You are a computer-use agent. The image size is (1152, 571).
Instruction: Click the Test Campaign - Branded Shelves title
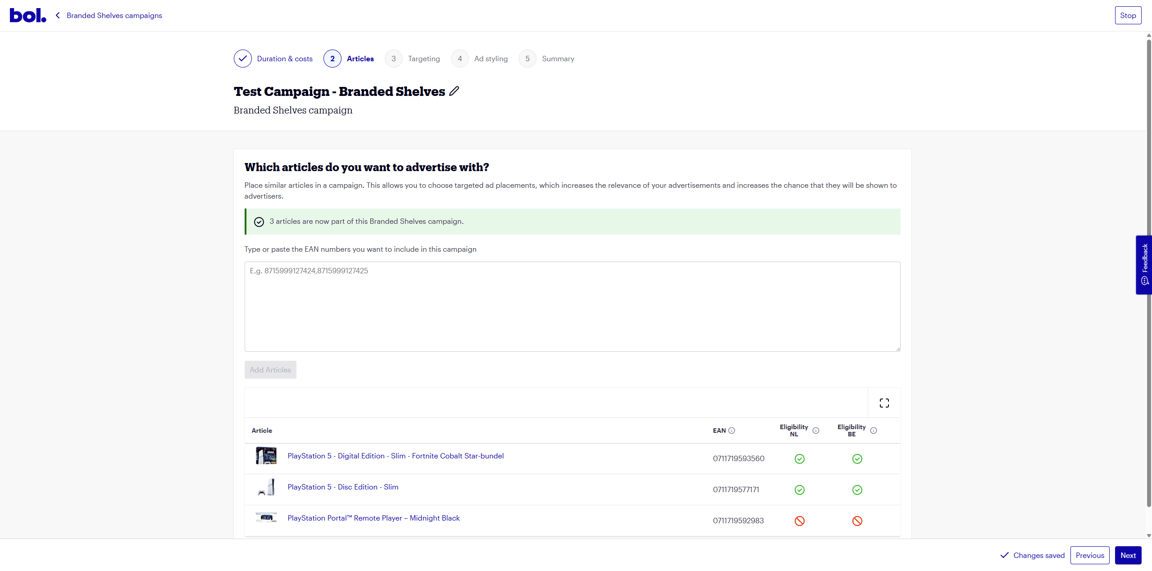click(x=339, y=92)
